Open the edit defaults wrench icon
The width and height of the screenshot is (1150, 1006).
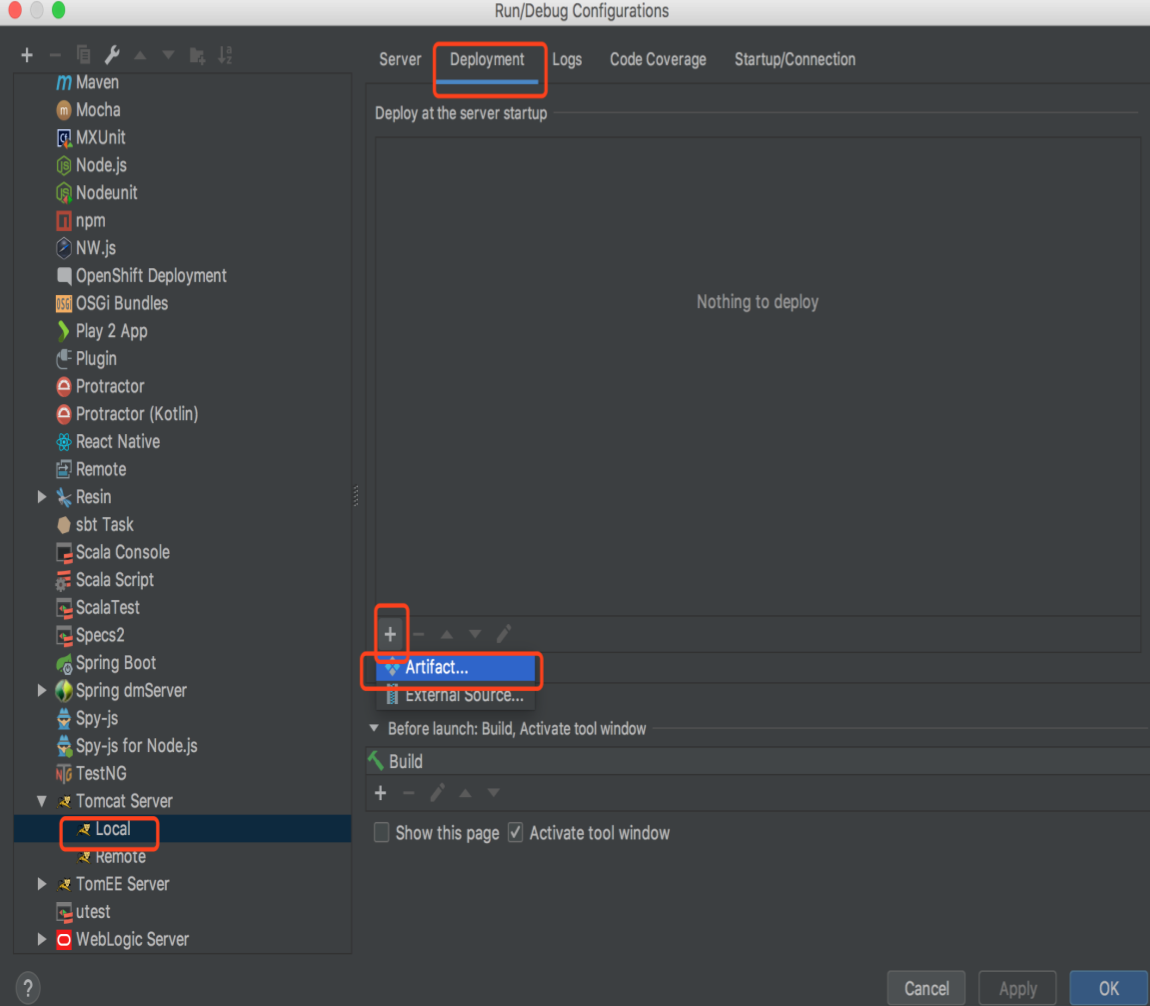click(x=112, y=55)
